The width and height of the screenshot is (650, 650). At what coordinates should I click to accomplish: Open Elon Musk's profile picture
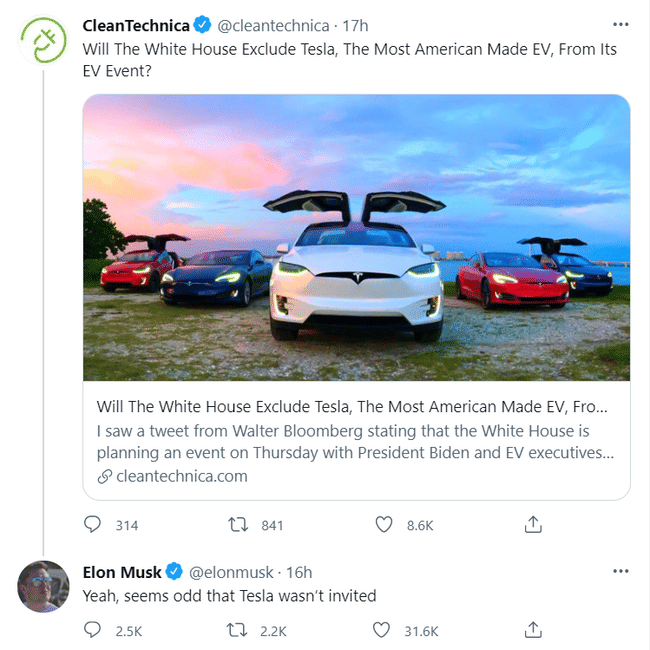[43, 586]
